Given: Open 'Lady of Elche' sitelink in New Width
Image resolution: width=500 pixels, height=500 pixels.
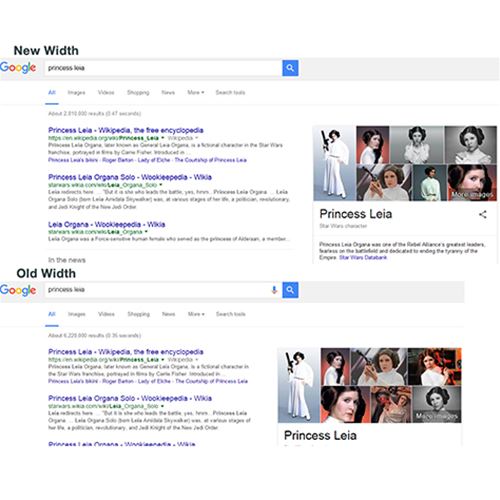Looking at the screenshot, I should pos(154,160).
